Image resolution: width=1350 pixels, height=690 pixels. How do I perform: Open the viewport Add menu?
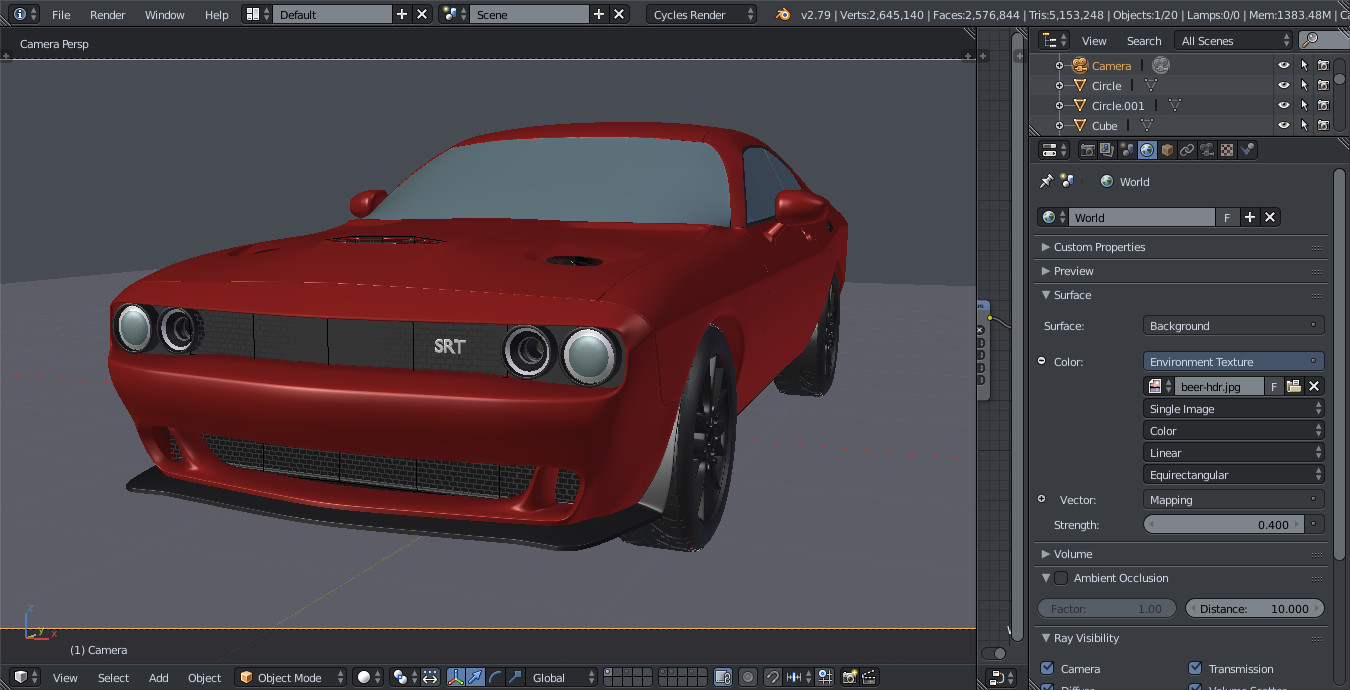(x=159, y=677)
